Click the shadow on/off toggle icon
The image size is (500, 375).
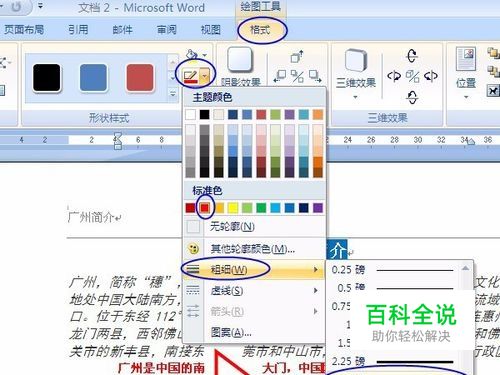click(297, 77)
